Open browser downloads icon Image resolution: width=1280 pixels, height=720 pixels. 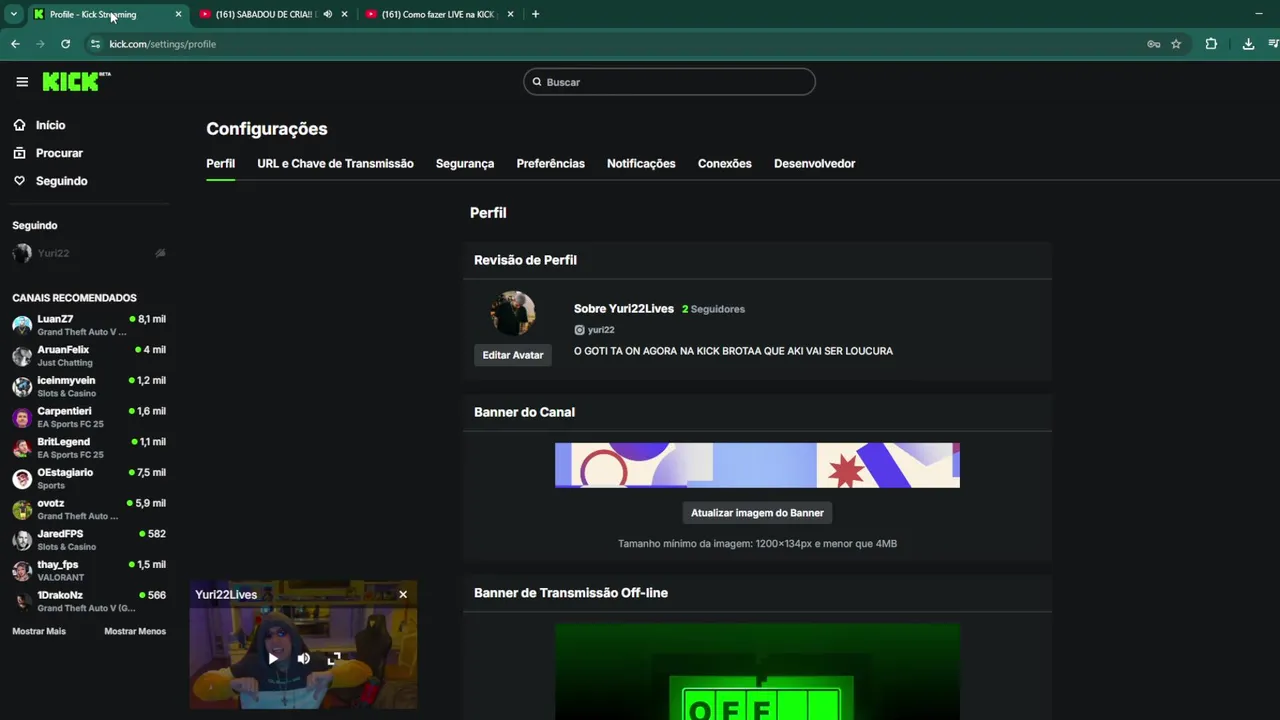coord(1248,44)
